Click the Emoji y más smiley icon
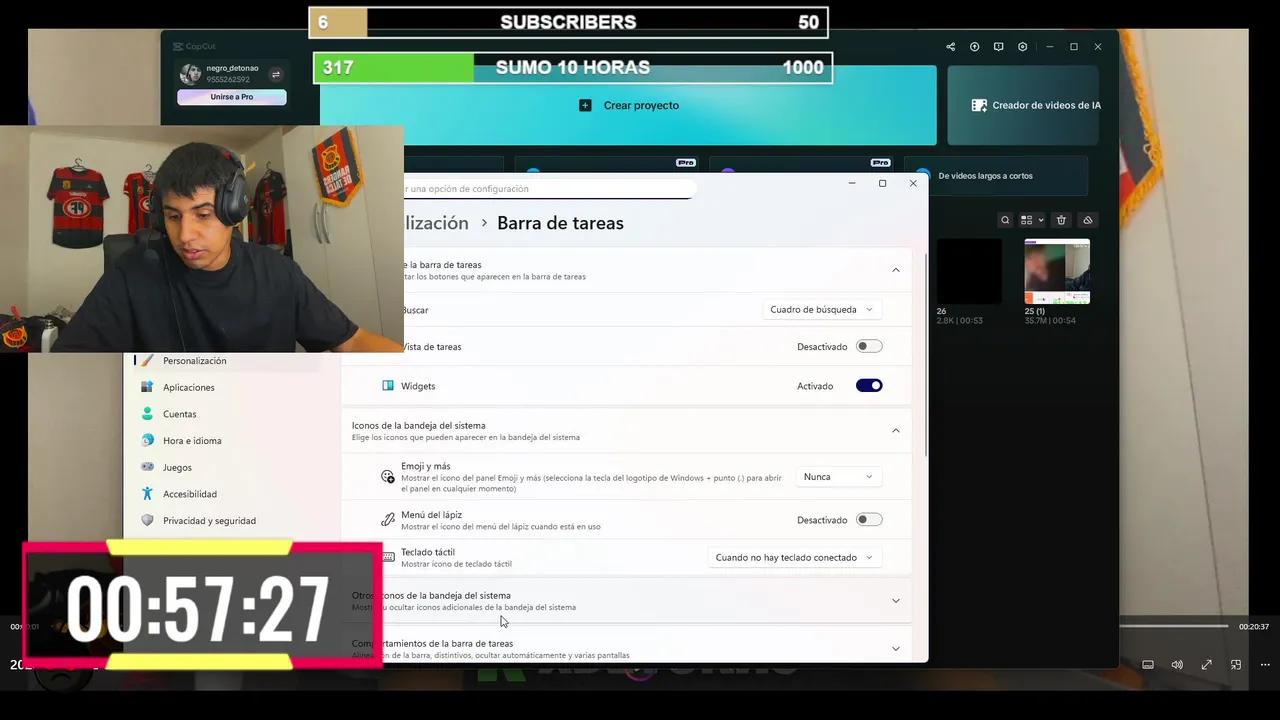This screenshot has width=1280, height=720. pyautogui.click(x=388, y=477)
